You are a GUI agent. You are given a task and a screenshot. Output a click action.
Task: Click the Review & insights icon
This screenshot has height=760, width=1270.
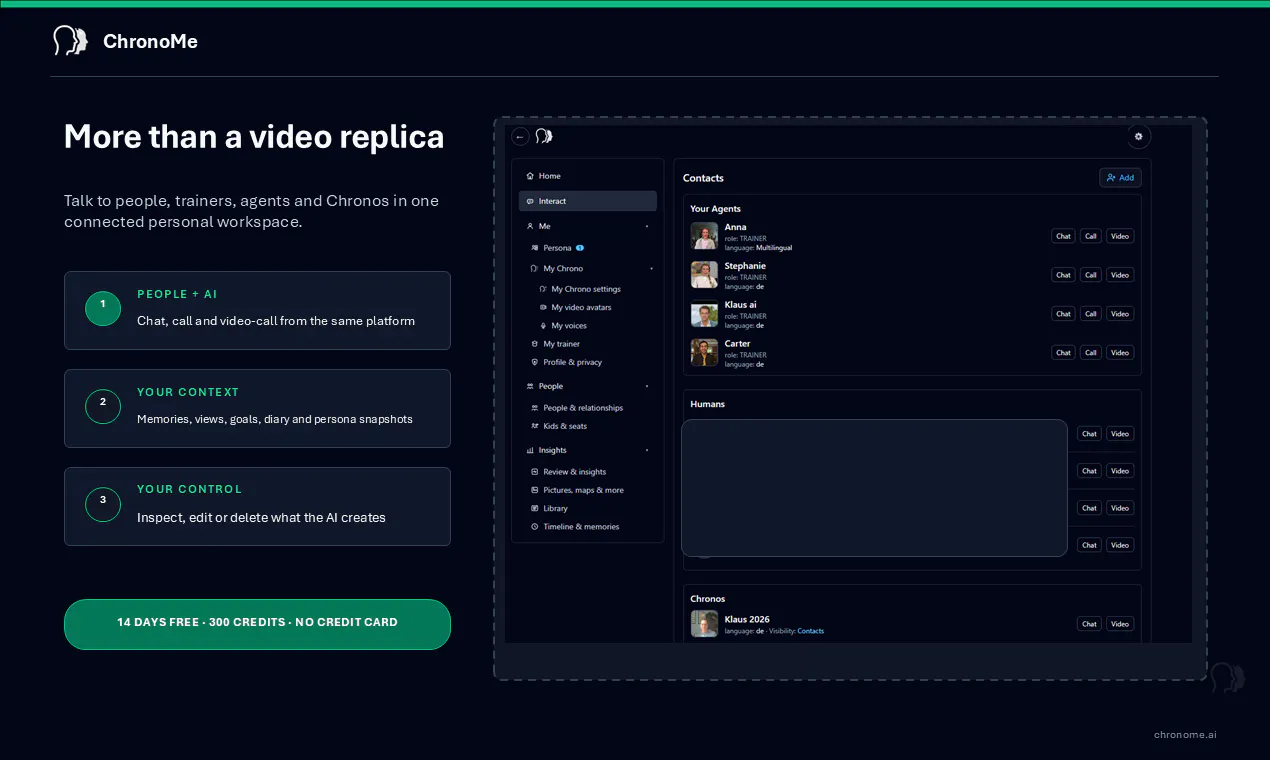tap(535, 472)
